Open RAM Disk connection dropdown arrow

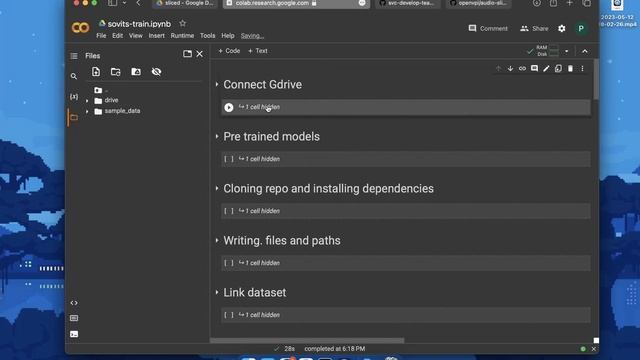(x=567, y=51)
